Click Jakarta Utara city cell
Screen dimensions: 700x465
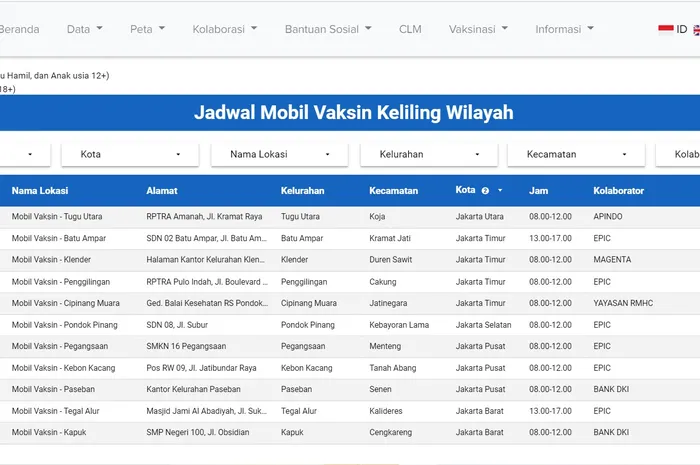[479, 216]
